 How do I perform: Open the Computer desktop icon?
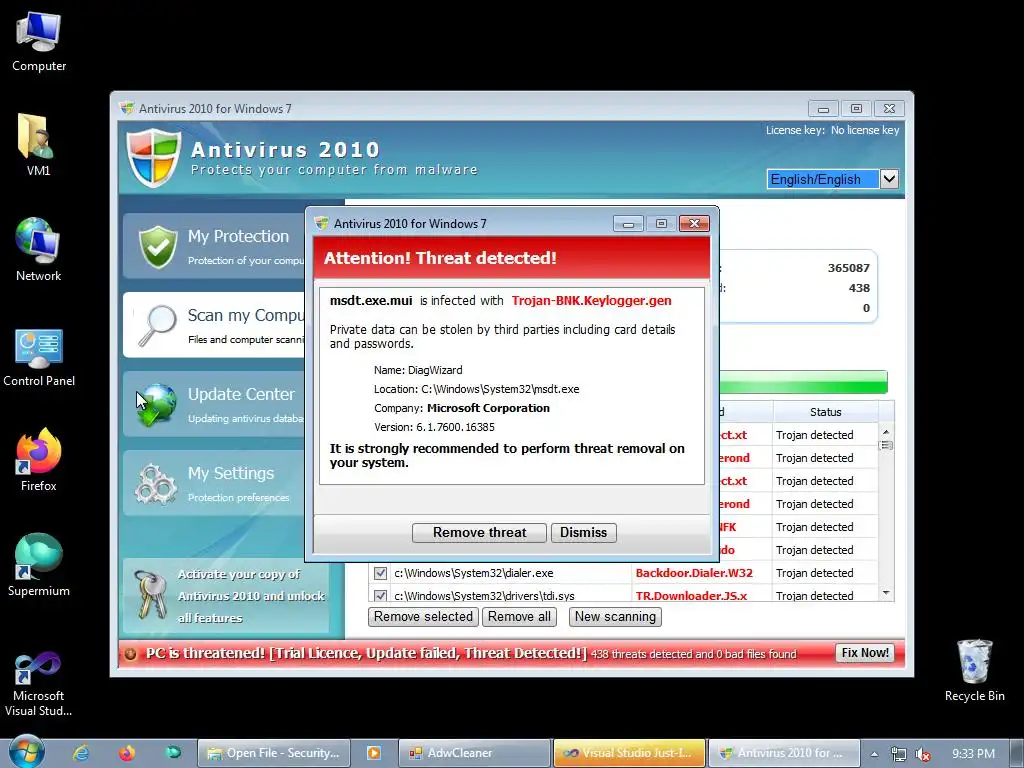coord(39,40)
